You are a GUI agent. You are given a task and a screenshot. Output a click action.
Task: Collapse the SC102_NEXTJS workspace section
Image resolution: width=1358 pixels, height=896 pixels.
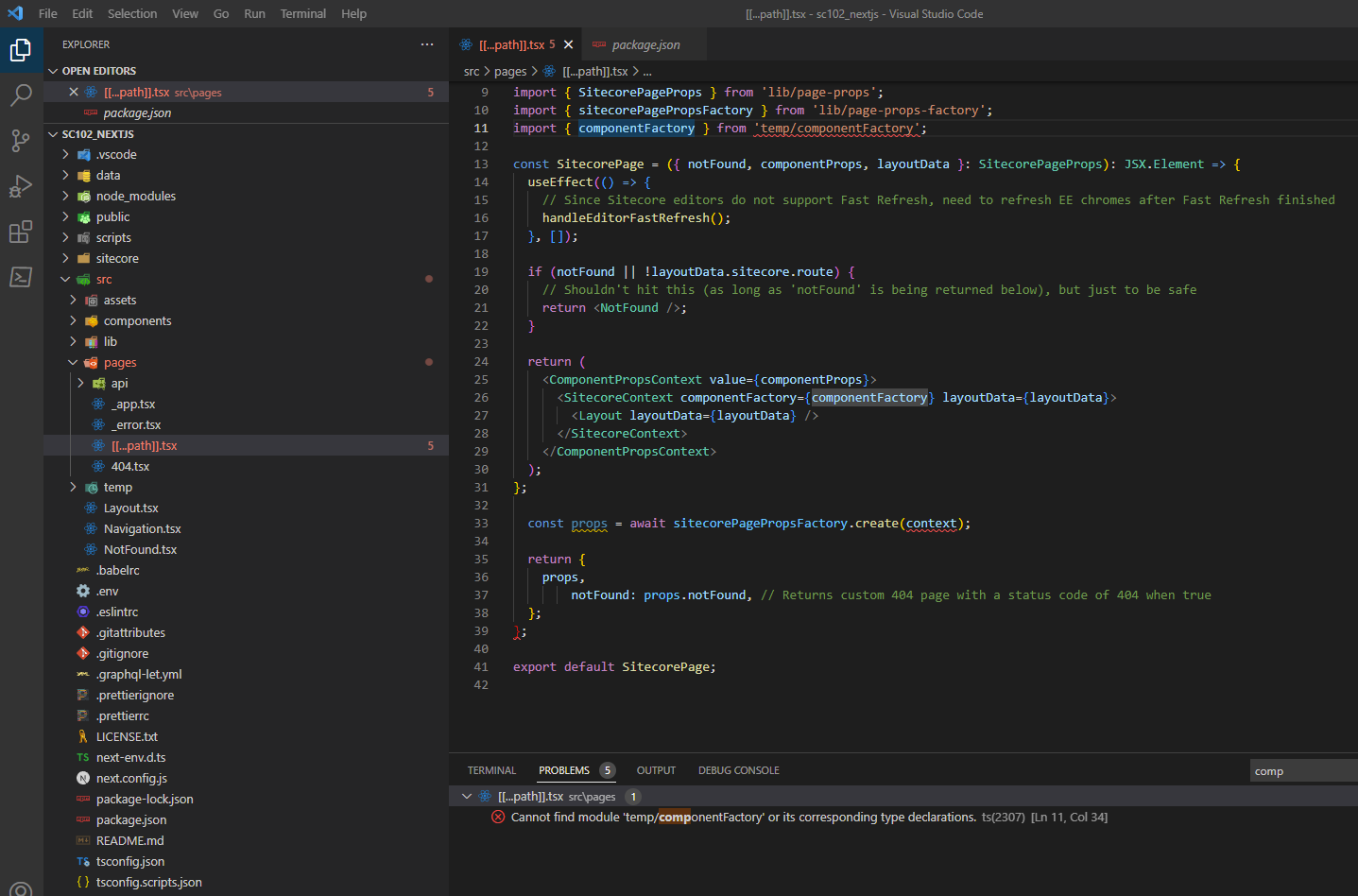point(246,134)
